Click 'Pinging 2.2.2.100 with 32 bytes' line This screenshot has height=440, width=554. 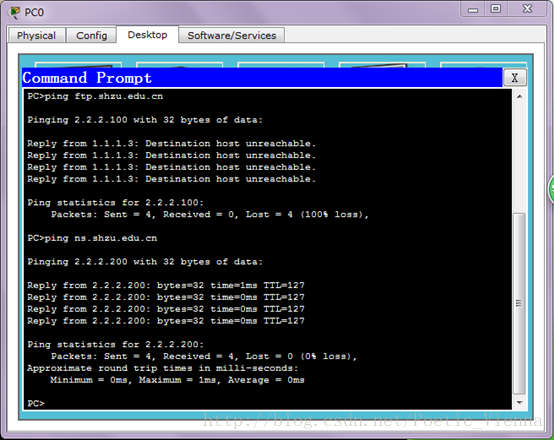point(145,120)
